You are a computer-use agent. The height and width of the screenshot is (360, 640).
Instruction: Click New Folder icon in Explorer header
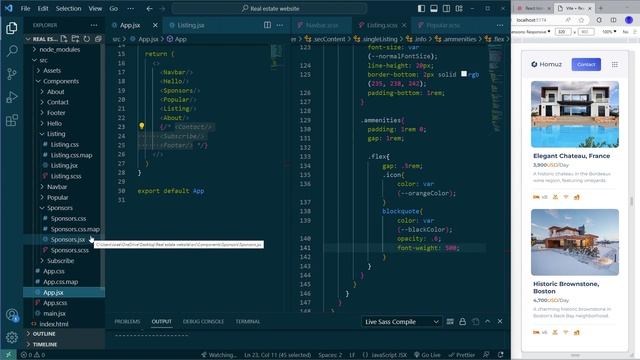[75, 39]
